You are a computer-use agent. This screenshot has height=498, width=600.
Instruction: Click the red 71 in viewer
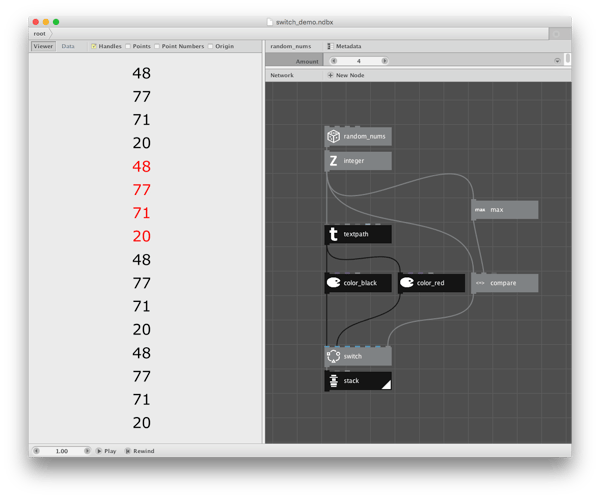[x=142, y=213]
